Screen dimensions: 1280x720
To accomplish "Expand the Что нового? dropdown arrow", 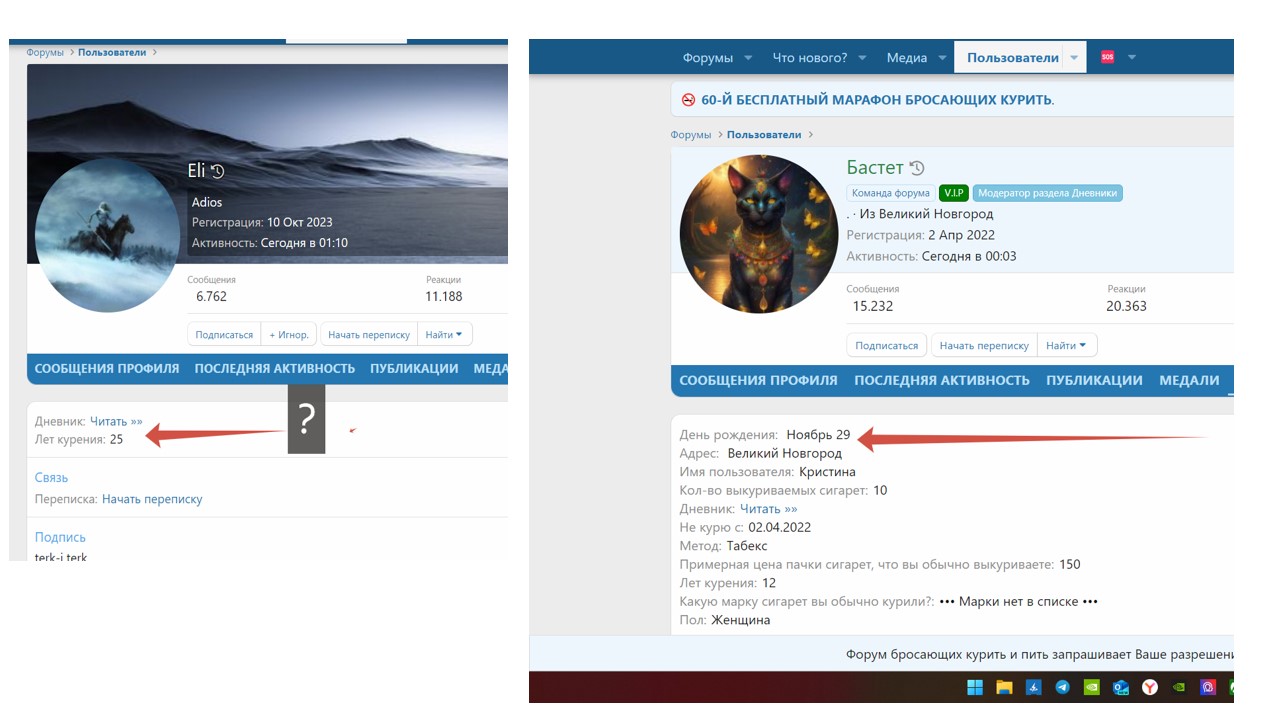I will click(x=862, y=58).
